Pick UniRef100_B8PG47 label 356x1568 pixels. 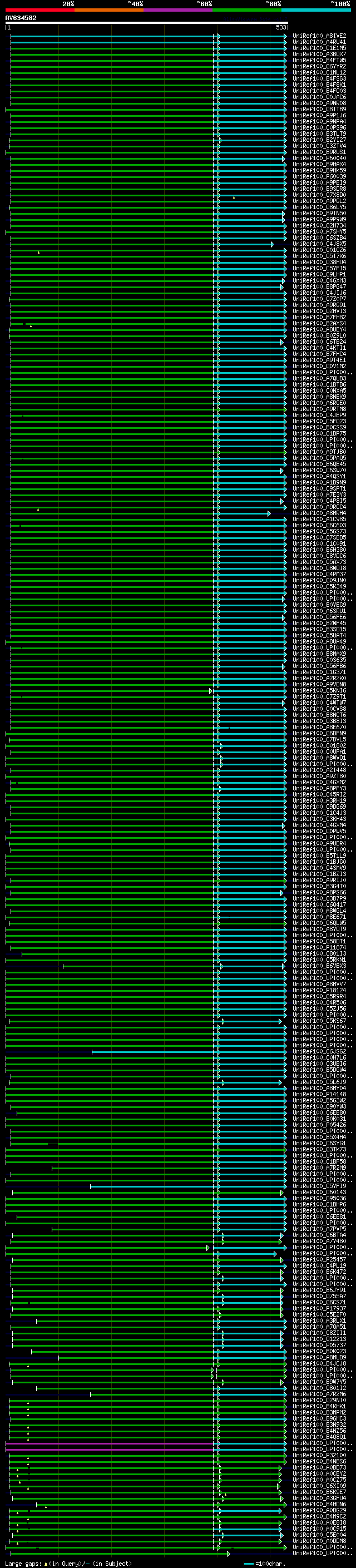tap(319, 286)
